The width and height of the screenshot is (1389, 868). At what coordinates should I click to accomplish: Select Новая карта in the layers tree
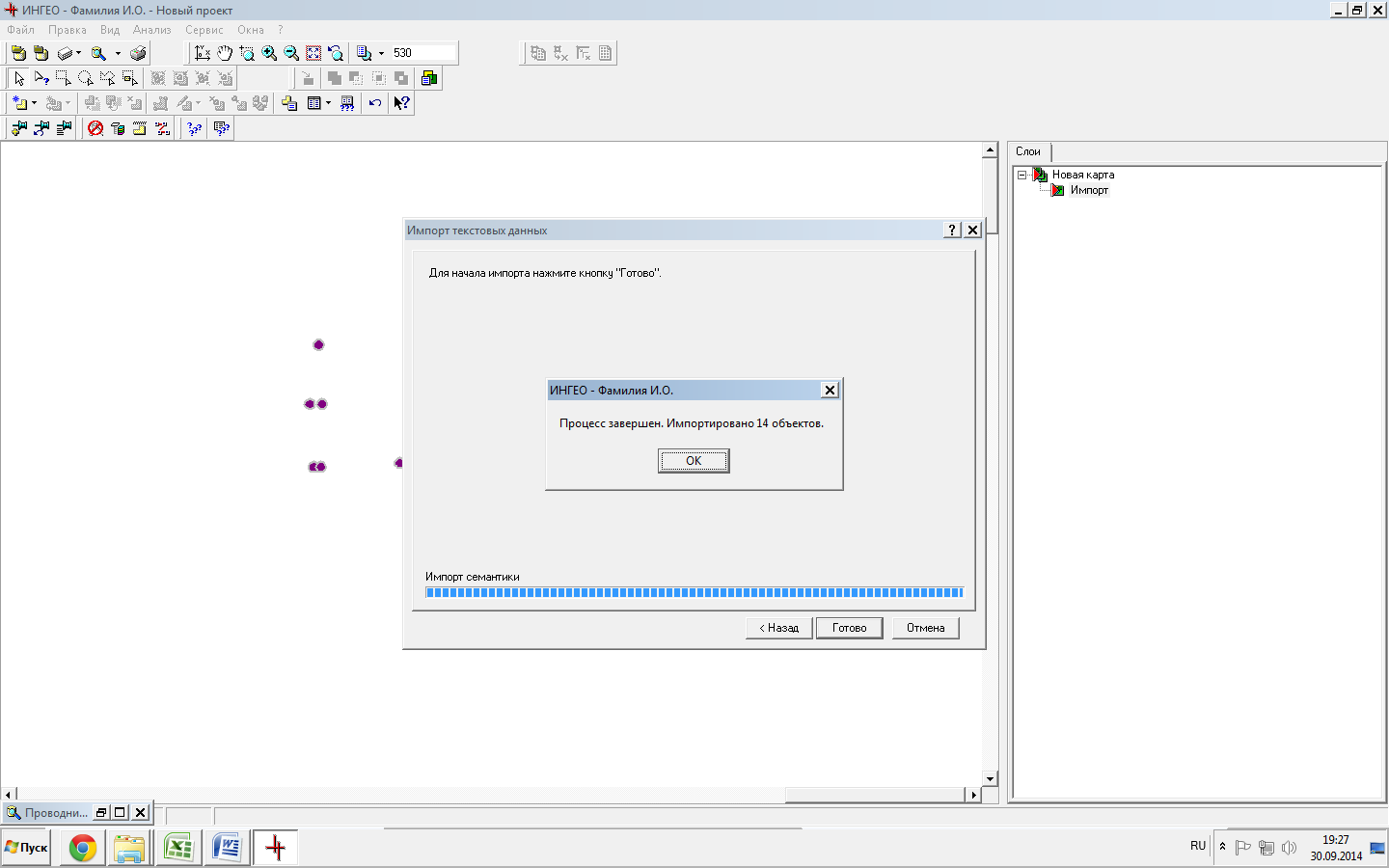tap(1083, 175)
